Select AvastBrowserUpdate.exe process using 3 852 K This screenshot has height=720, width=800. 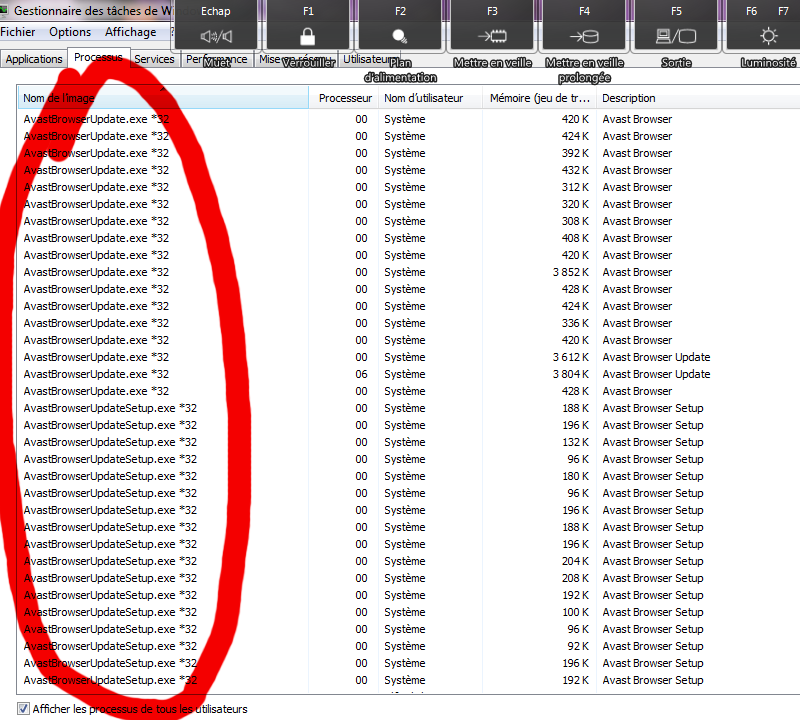[x=96, y=272]
